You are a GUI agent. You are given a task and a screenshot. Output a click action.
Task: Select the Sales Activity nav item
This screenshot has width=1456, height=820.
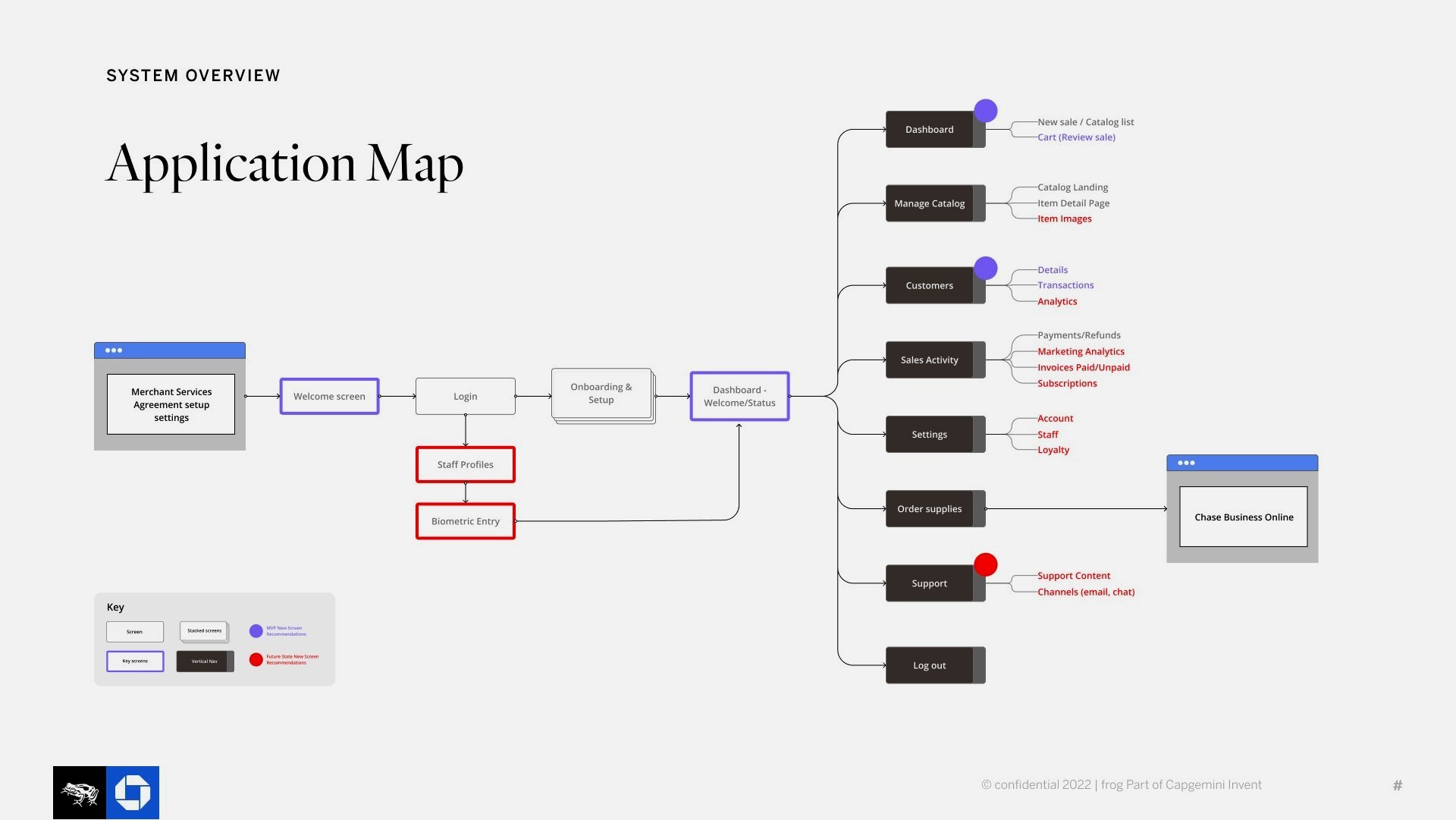929,360
